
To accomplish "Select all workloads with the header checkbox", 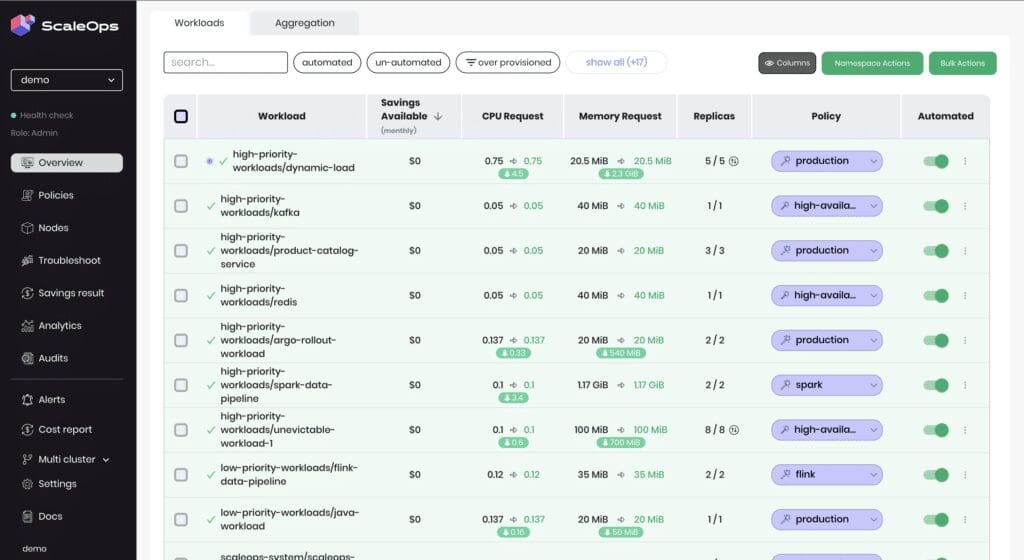I will 181,116.
